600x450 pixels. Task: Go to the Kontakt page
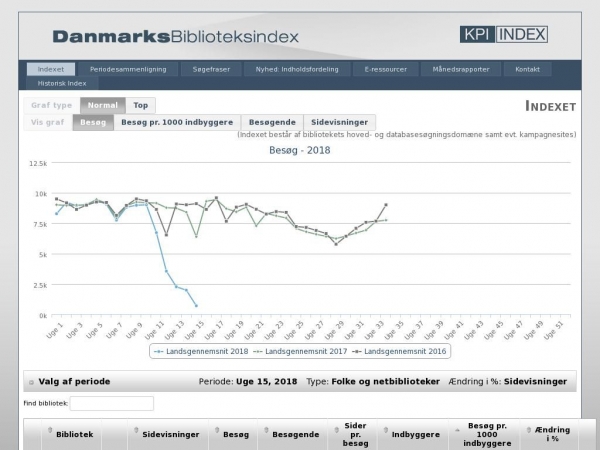coord(527,69)
